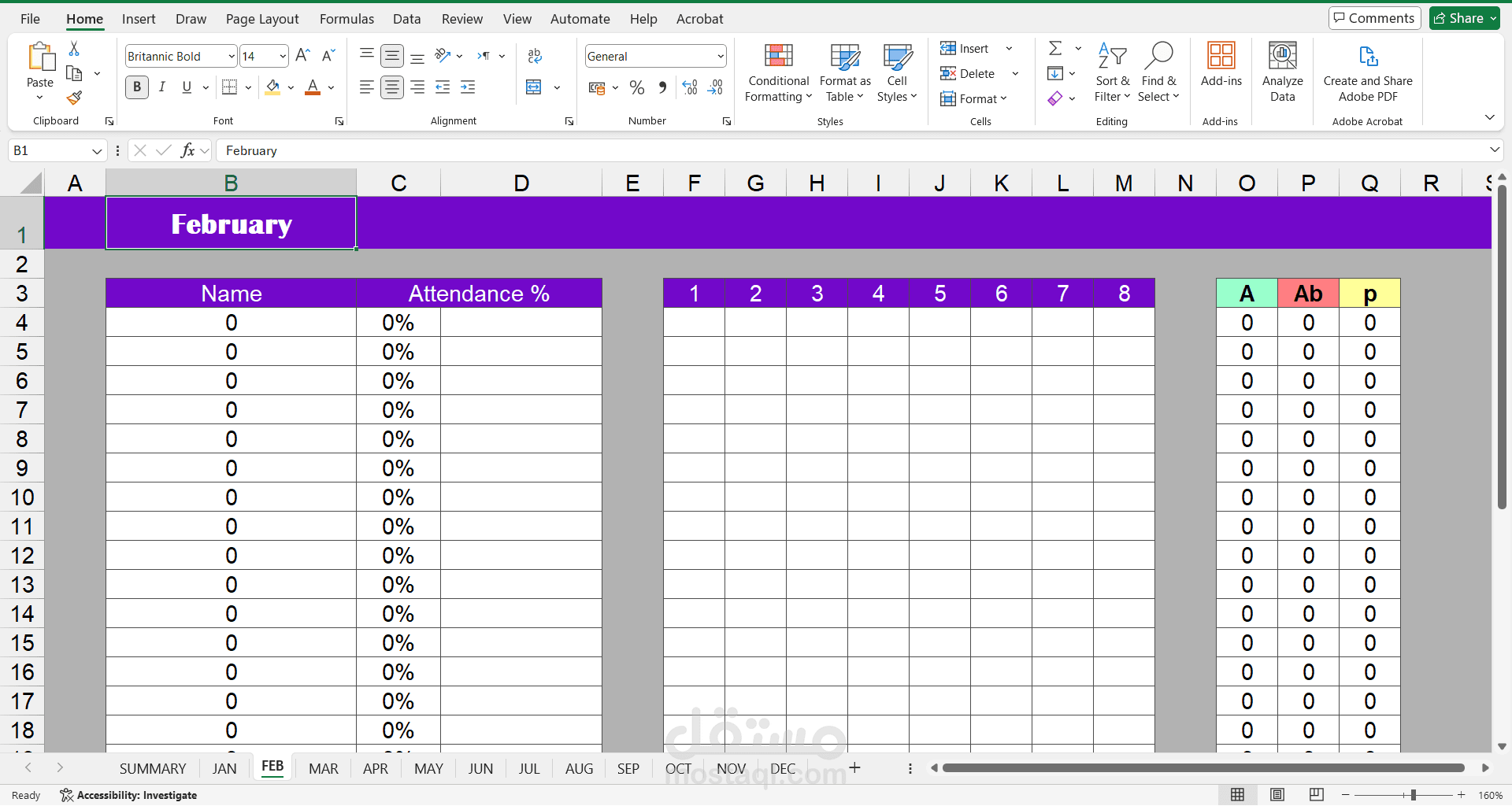Decrease font size with smaller A
The width and height of the screenshot is (1512, 806).
[328, 56]
